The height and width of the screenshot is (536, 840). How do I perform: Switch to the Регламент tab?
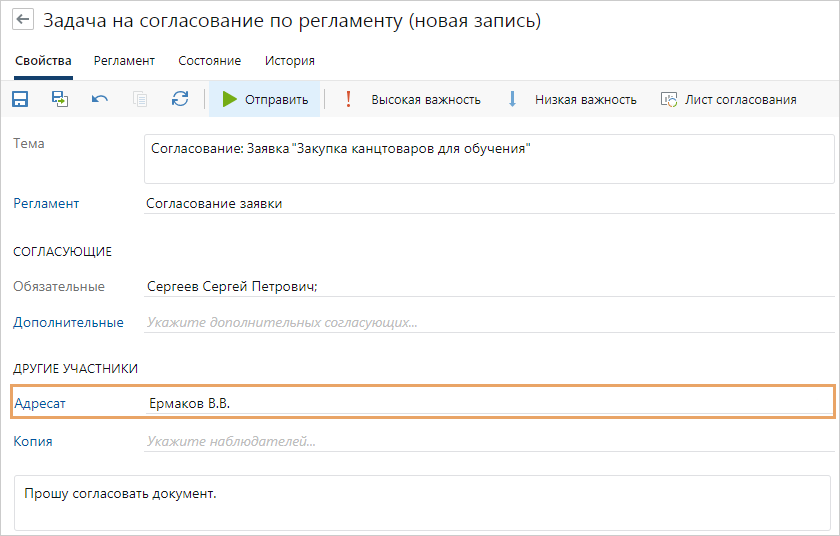click(124, 61)
